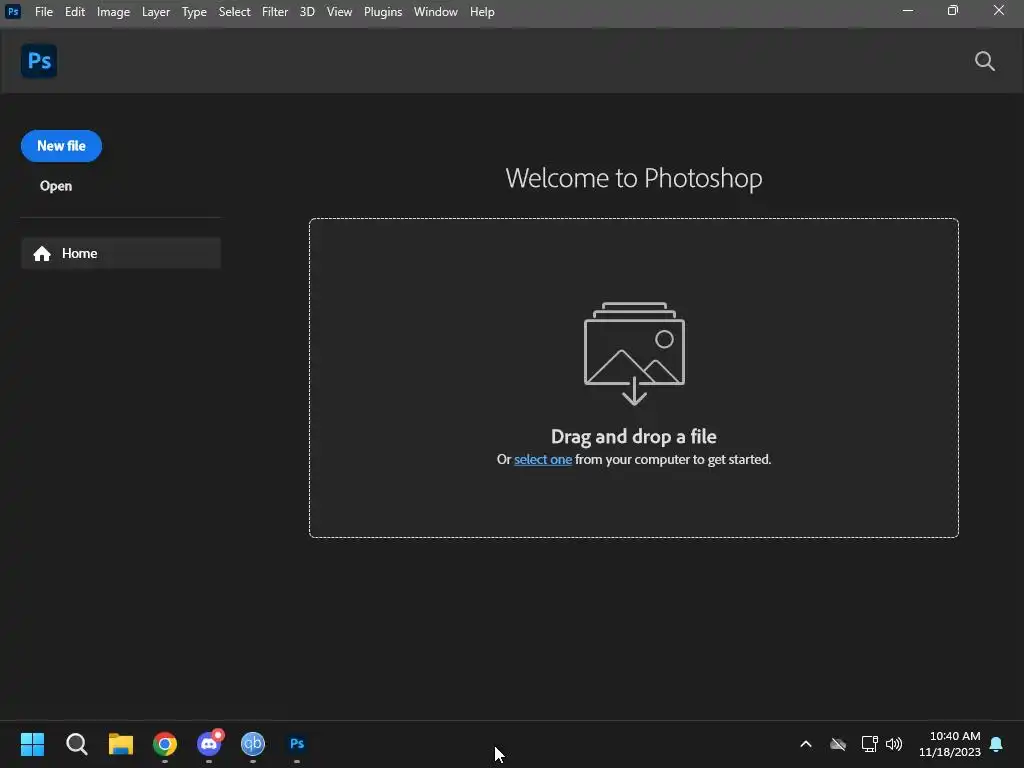Click the Photoshop Ps logo in header
The image size is (1024, 768).
click(x=39, y=61)
